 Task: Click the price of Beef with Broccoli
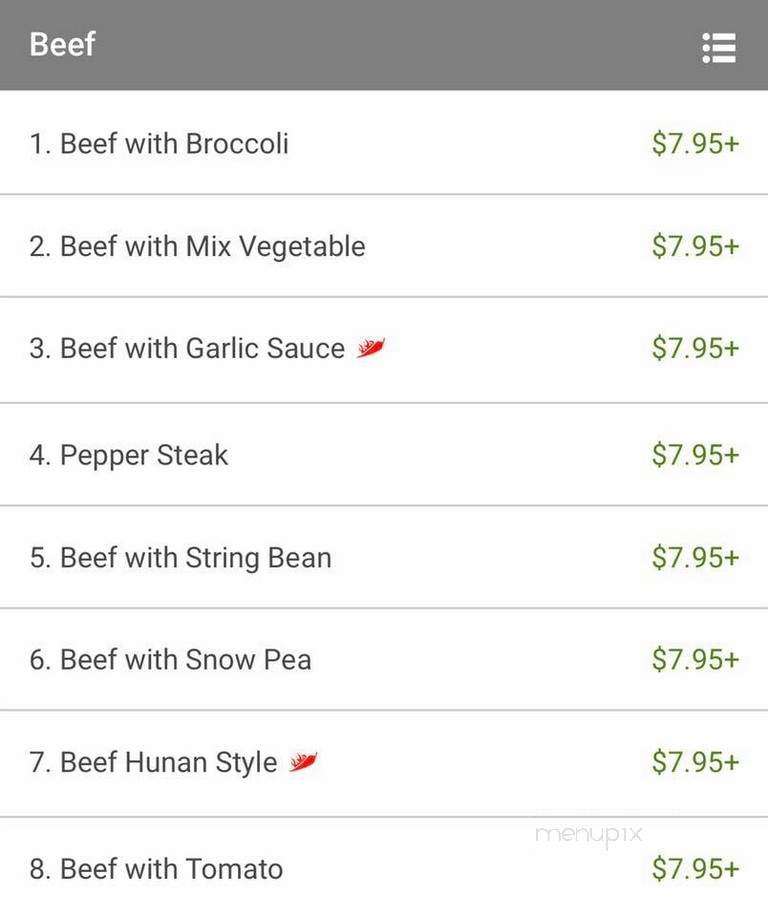[x=695, y=143]
